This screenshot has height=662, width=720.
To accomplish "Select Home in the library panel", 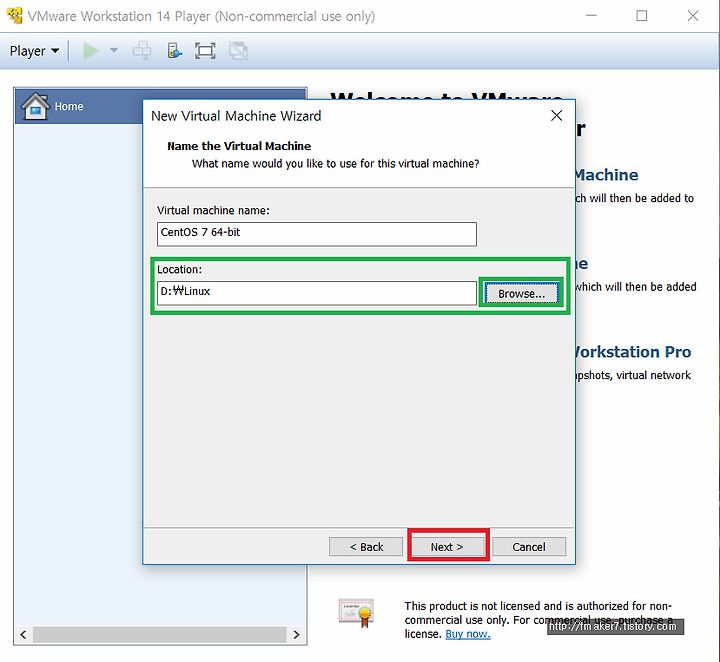I will click(x=161, y=106).
